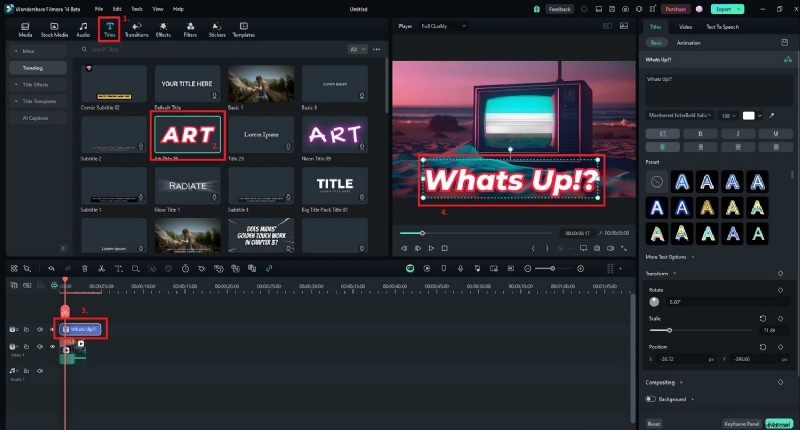Open the Stock Media library
The image size is (800, 430).
[x=53, y=28]
